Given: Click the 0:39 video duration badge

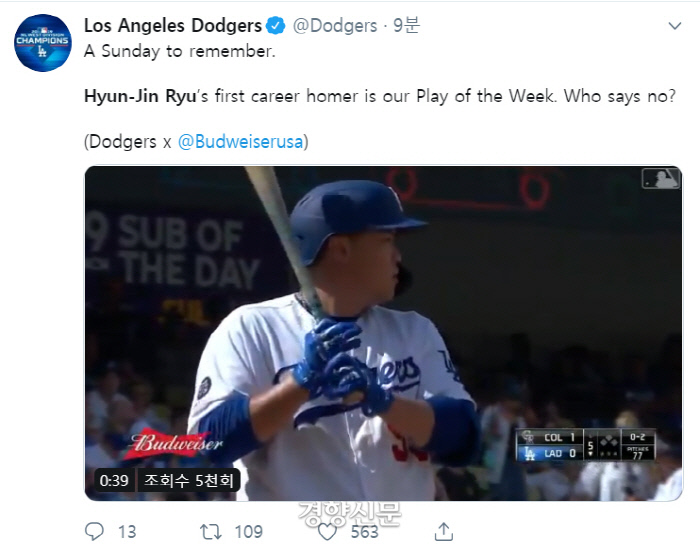Looking at the screenshot, I should coord(114,480).
